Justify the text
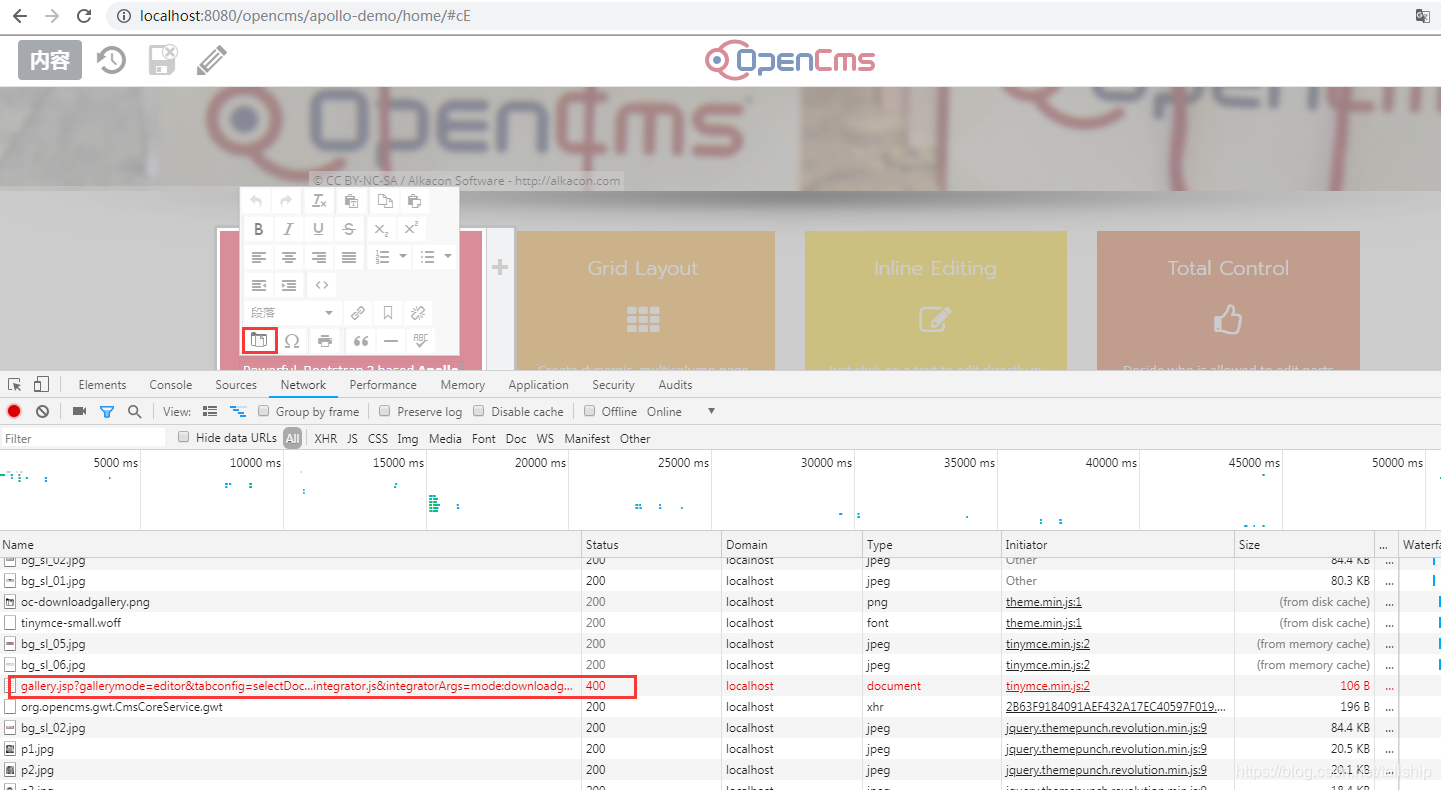This screenshot has height=790, width=1441. 348,257
